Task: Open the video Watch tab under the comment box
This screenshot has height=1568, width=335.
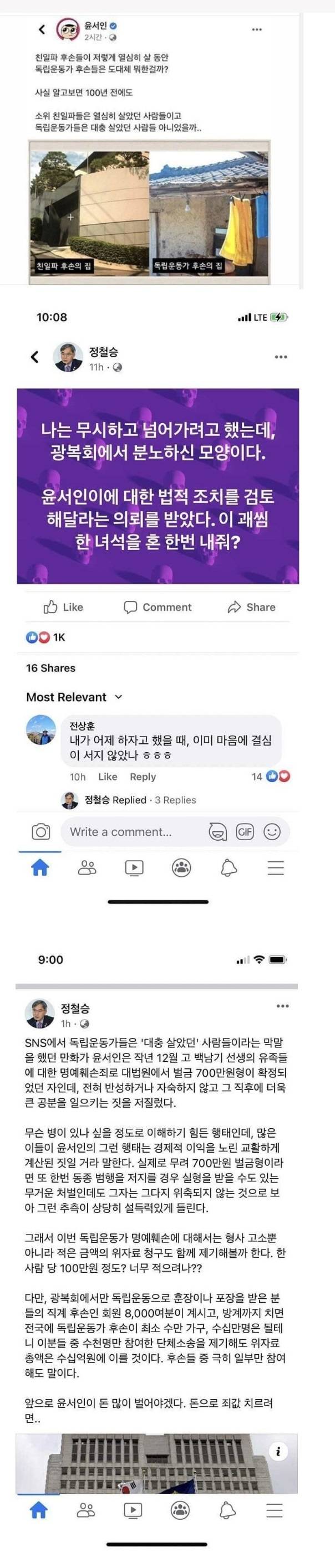Action: (134, 867)
